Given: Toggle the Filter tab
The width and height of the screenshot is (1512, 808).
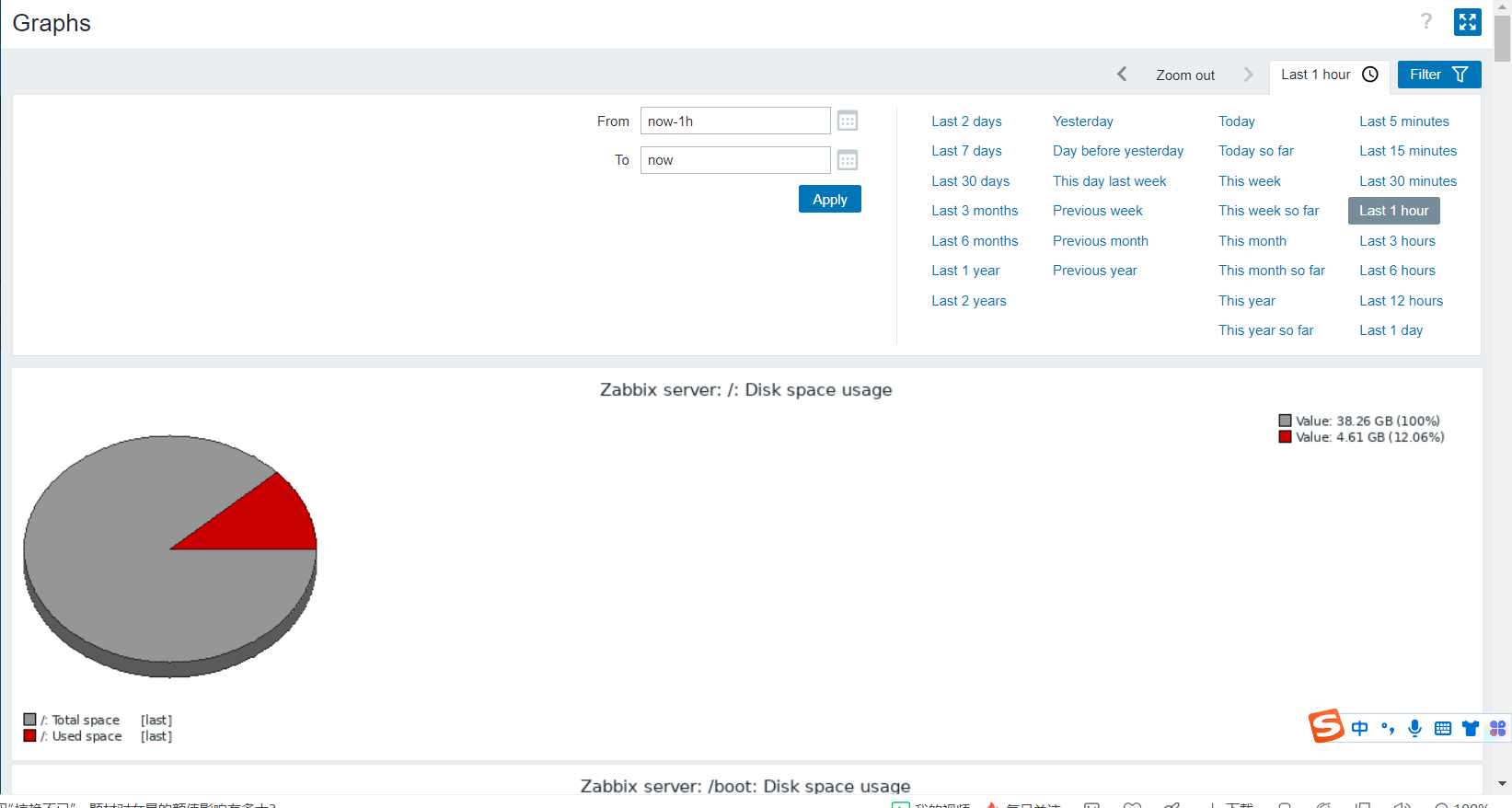Looking at the screenshot, I should (x=1439, y=75).
